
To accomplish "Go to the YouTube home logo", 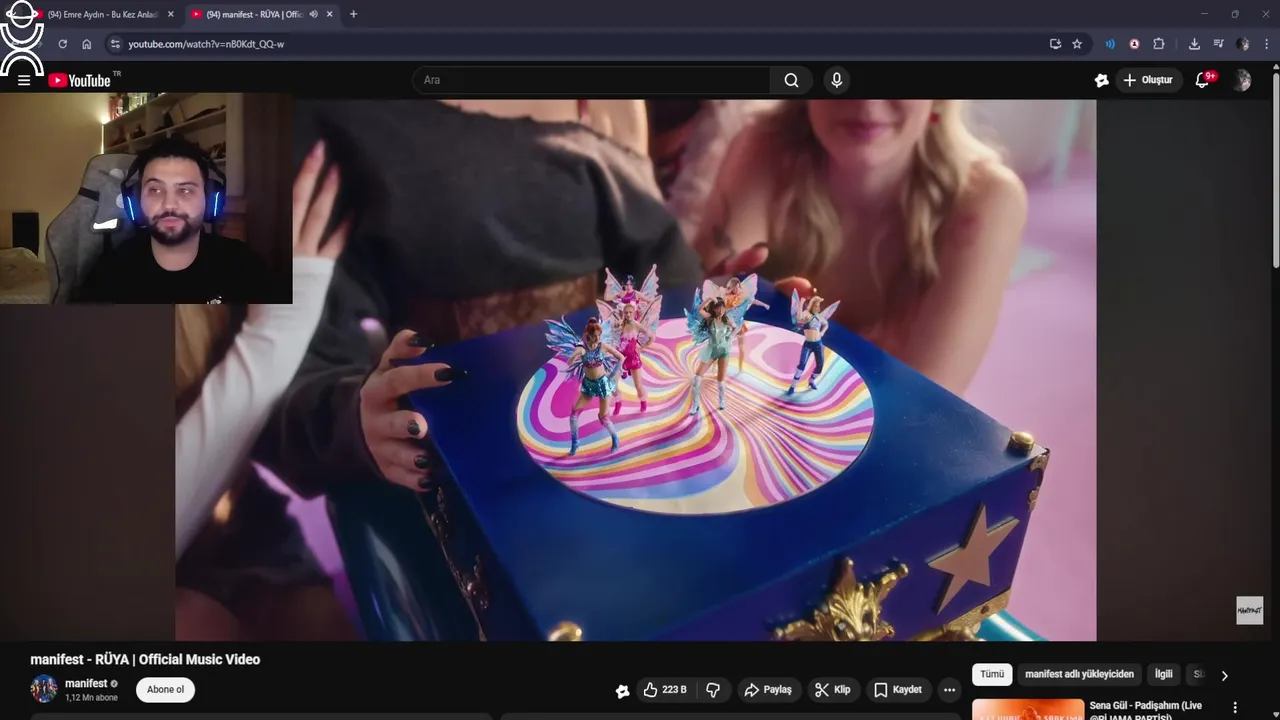I will [80, 80].
